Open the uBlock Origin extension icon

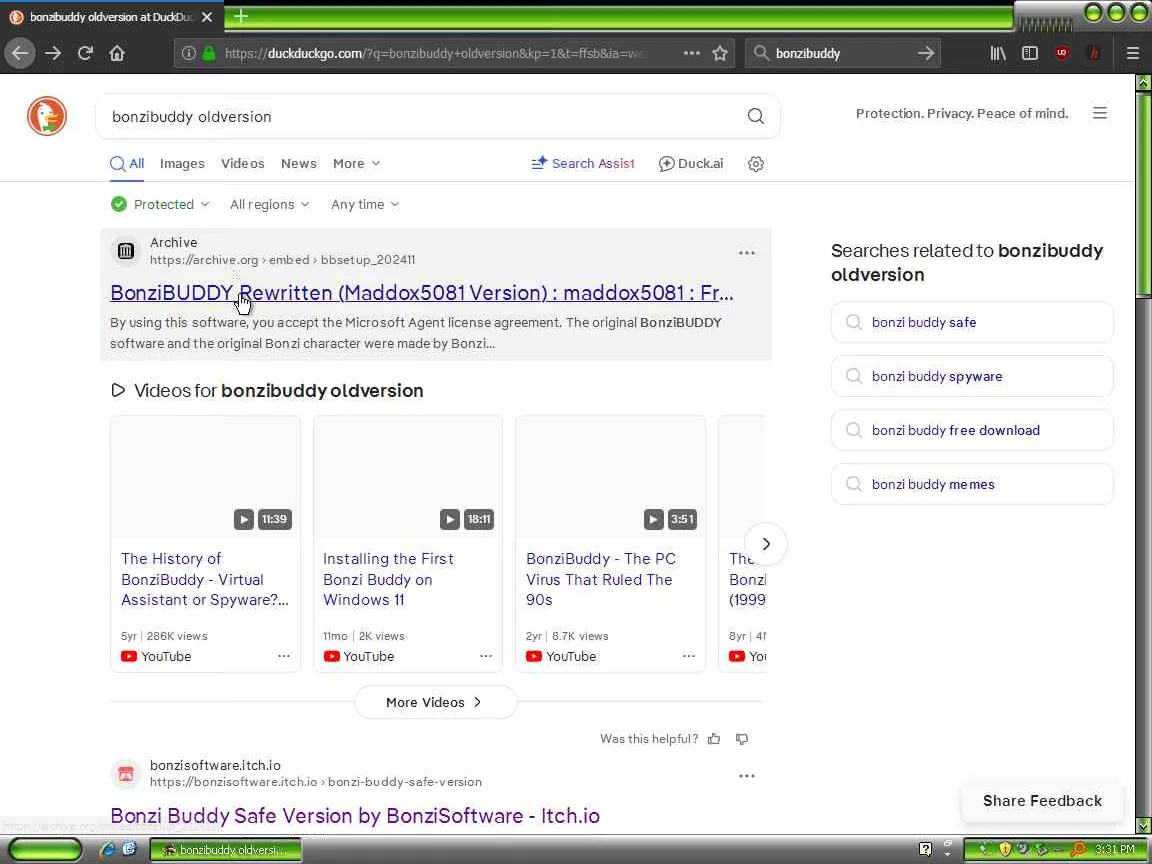1062,53
